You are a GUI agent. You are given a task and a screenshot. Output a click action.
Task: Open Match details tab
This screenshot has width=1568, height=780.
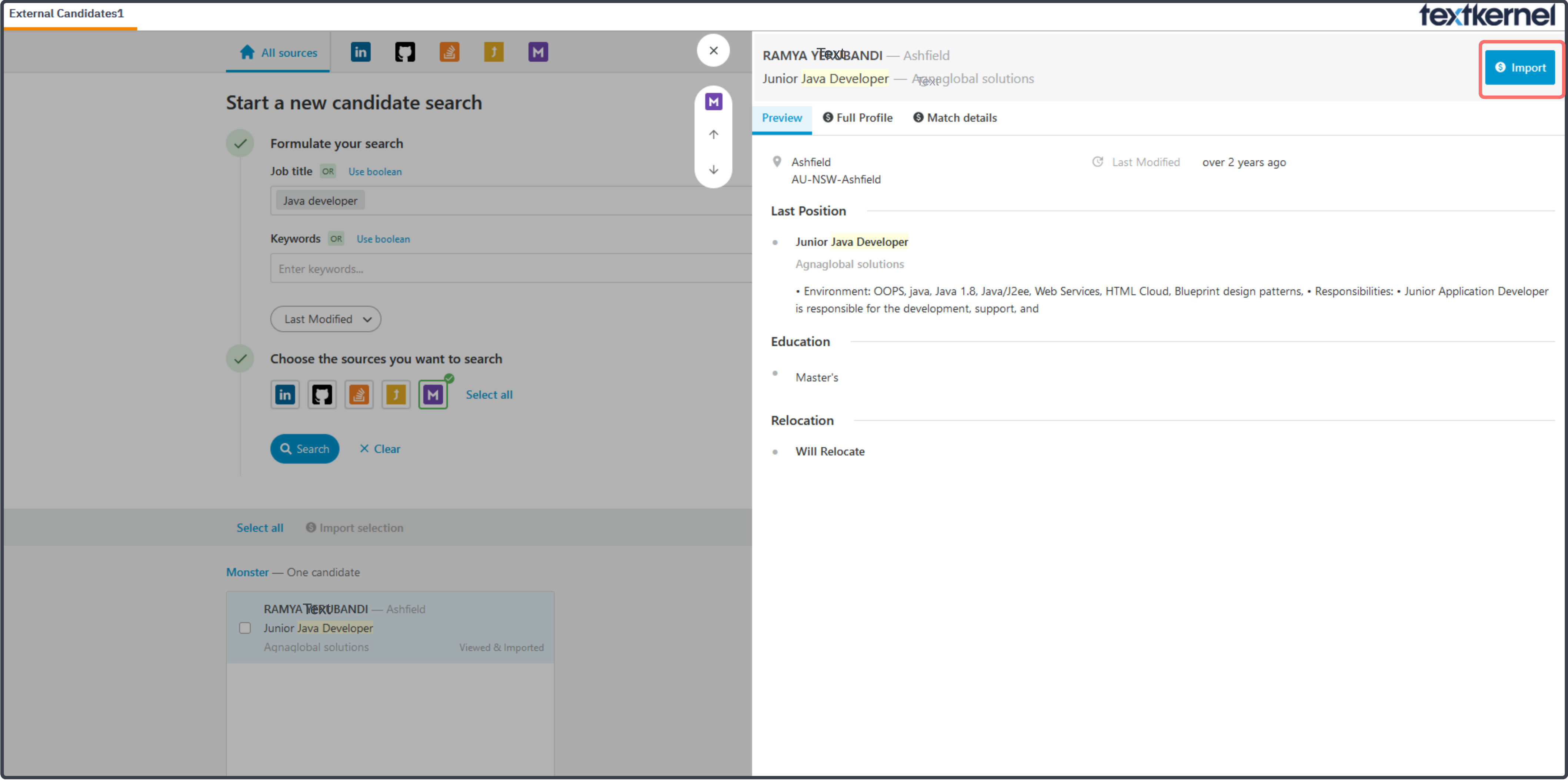click(x=954, y=118)
